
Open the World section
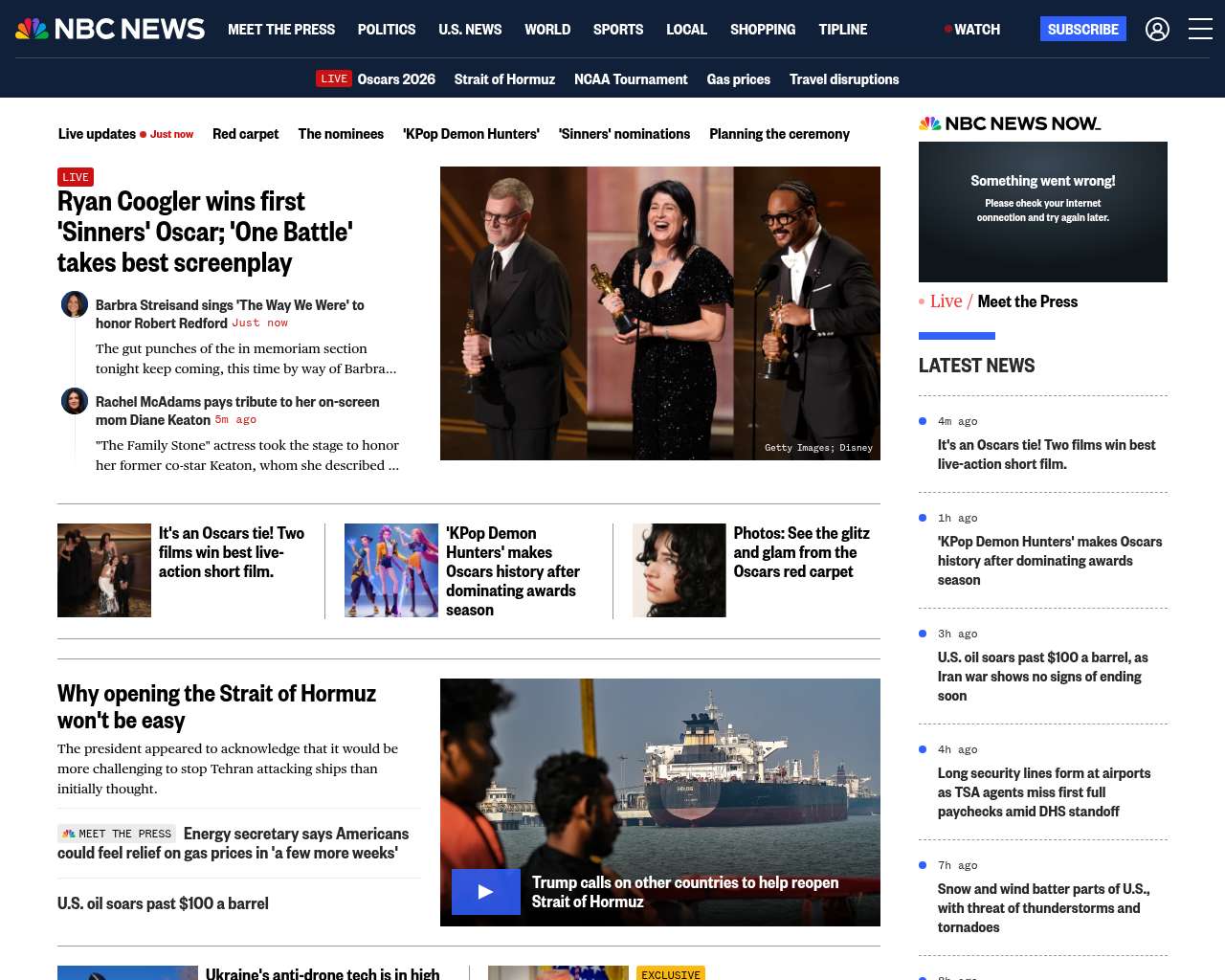coord(547,30)
